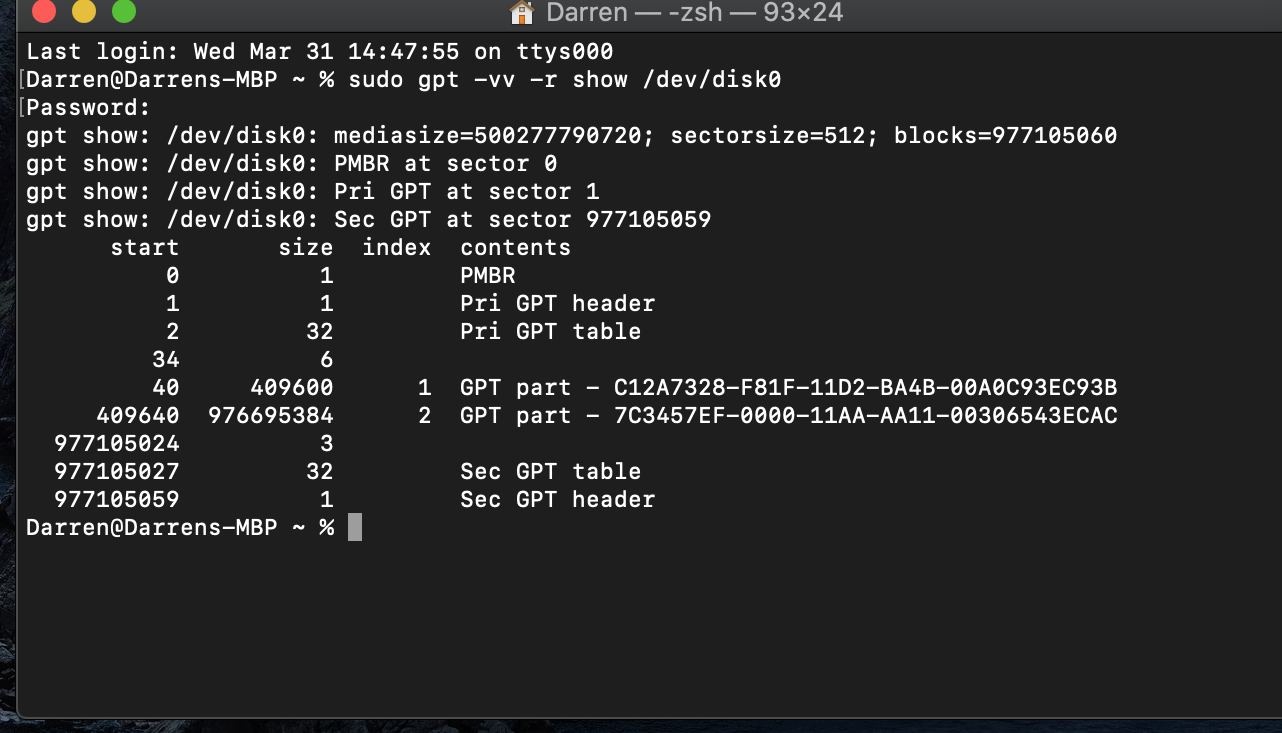Click the "contents" column header
The image size is (1282, 733).
click(x=515, y=248)
